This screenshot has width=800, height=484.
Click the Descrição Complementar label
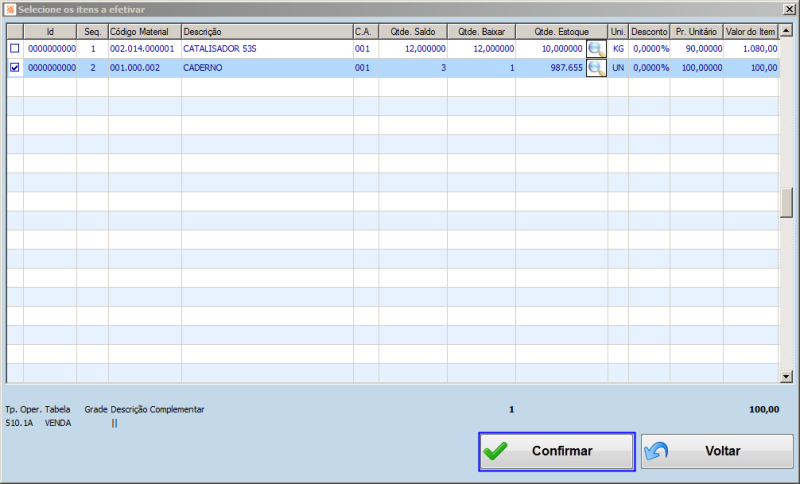pyautogui.click(x=157, y=410)
